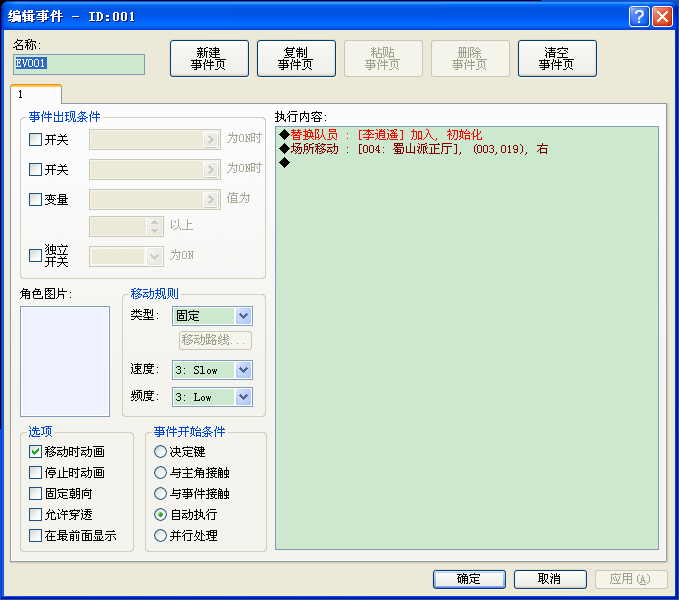Click the 清空事件页 button
The image size is (679, 600).
click(x=557, y=58)
